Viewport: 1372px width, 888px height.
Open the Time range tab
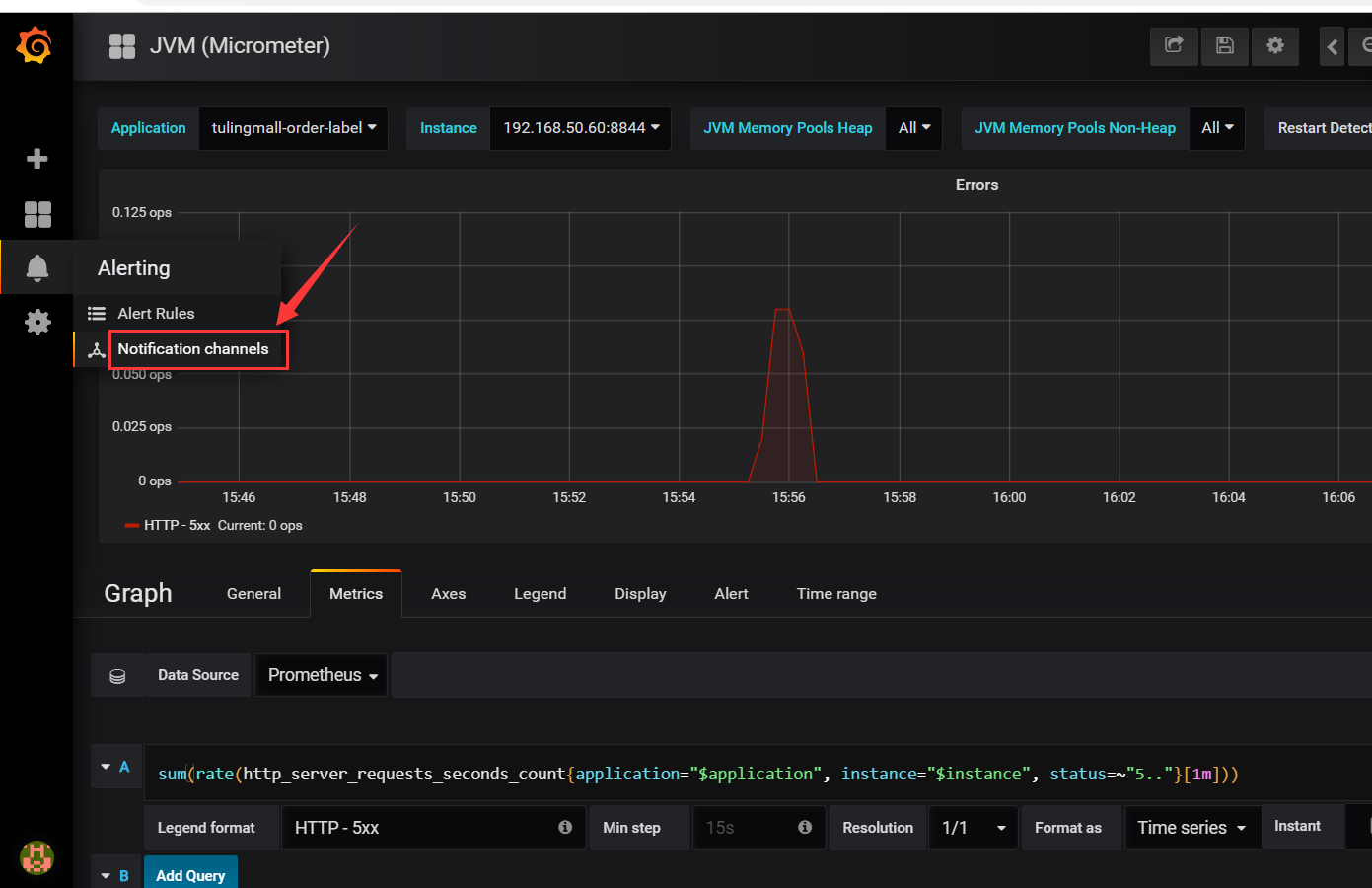click(x=836, y=594)
